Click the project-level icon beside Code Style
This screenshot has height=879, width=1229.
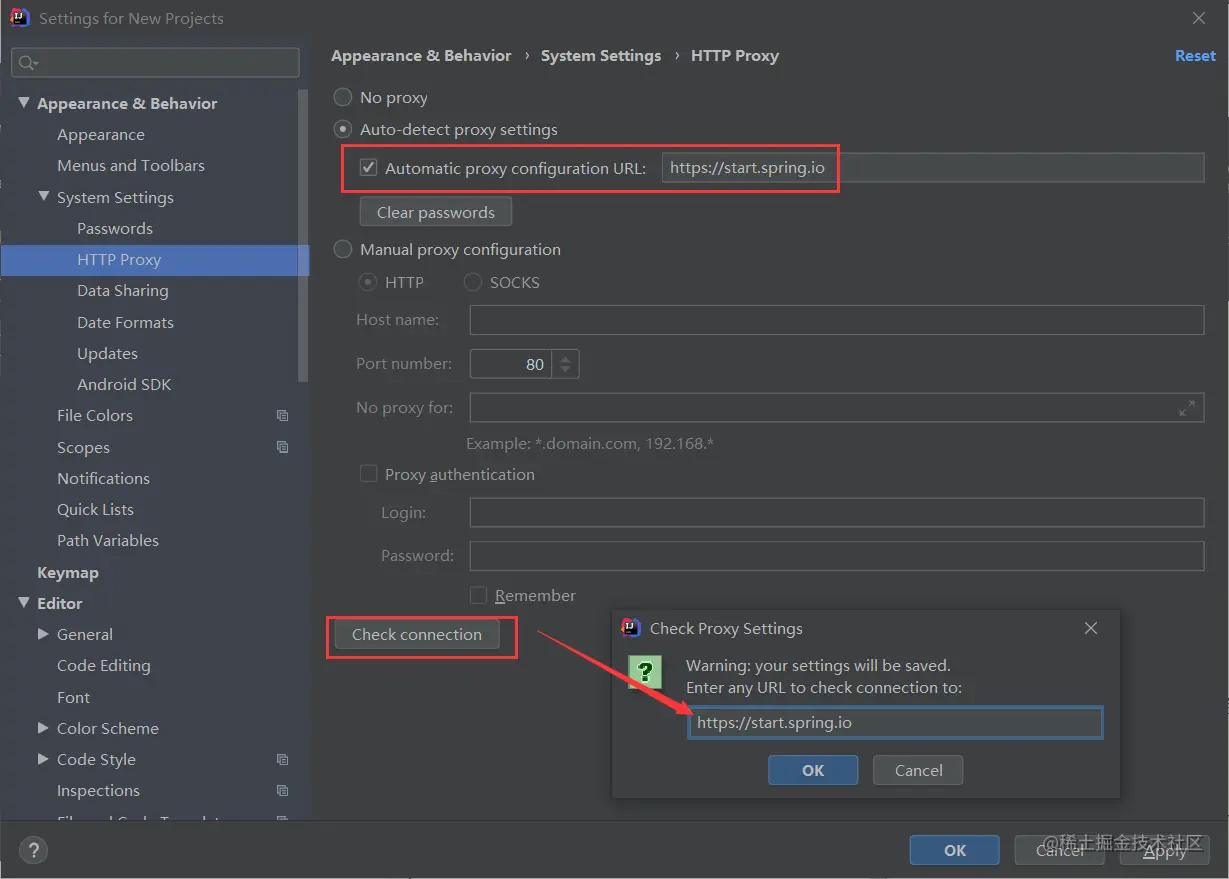282,759
